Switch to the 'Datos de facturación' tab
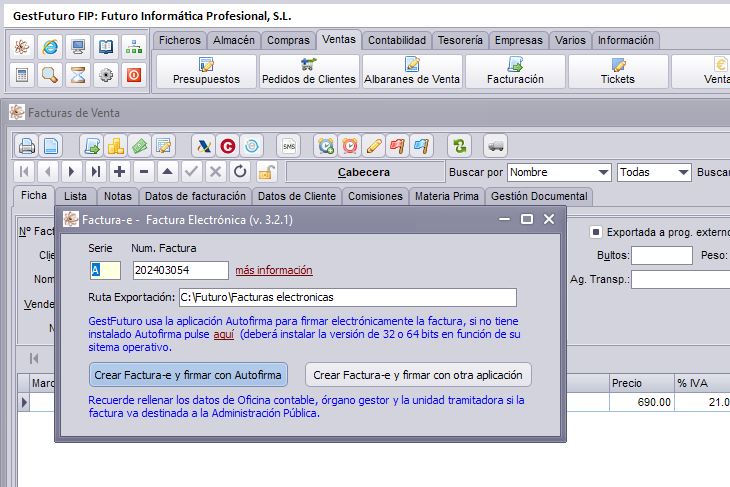 tap(195, 196)
